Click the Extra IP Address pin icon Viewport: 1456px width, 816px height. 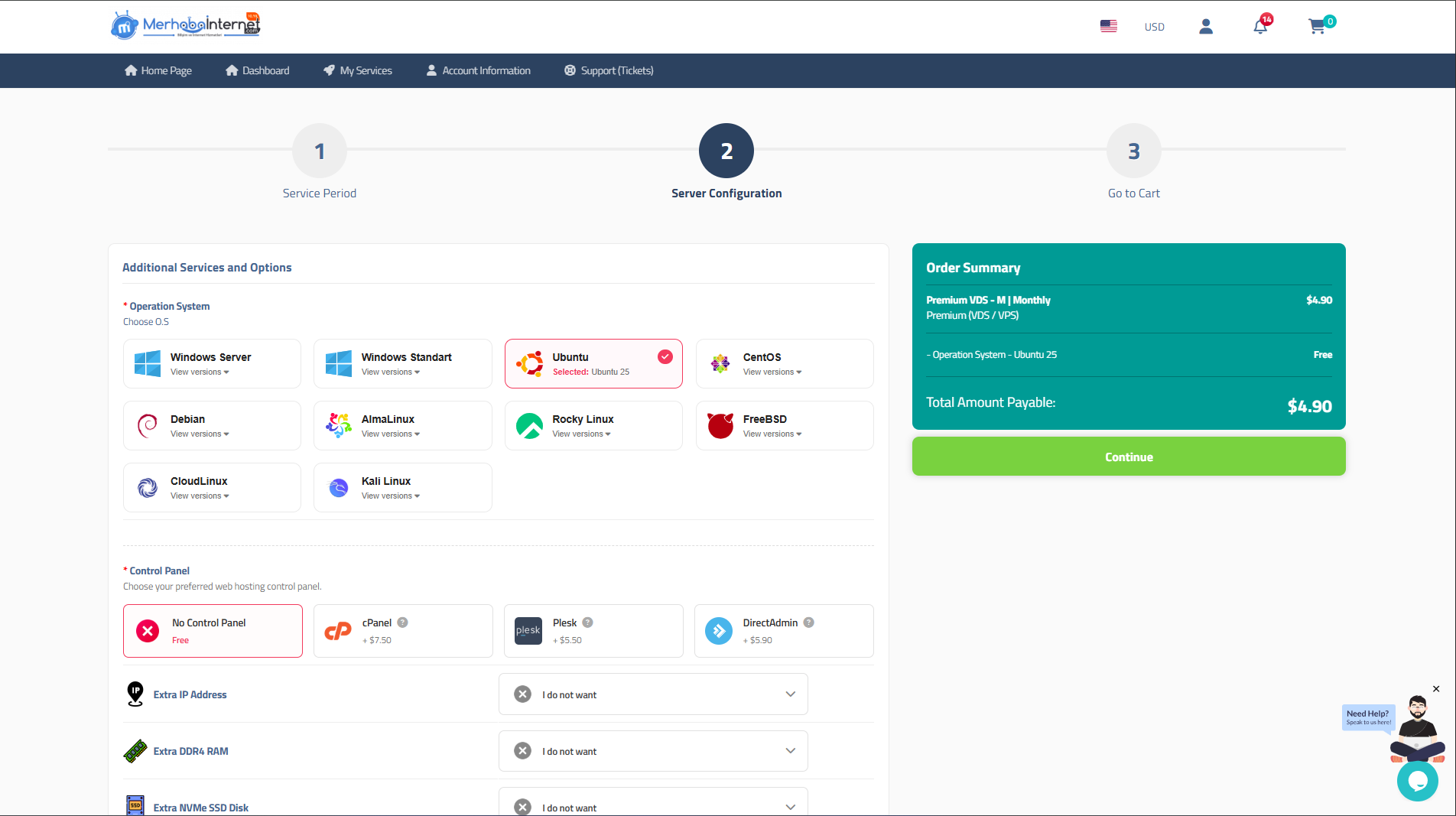click(x=135, y=694)
